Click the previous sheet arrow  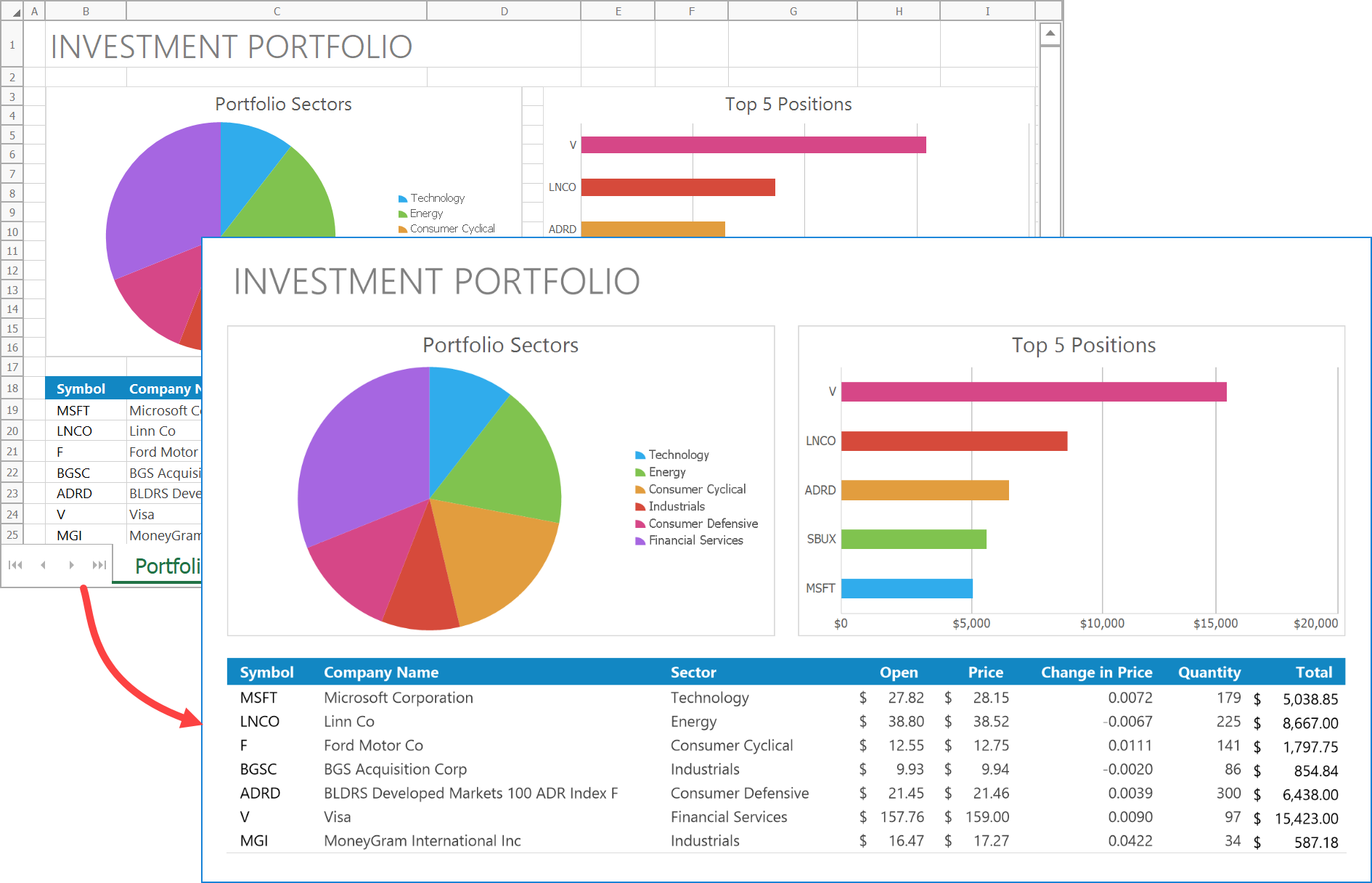[44, 565]
